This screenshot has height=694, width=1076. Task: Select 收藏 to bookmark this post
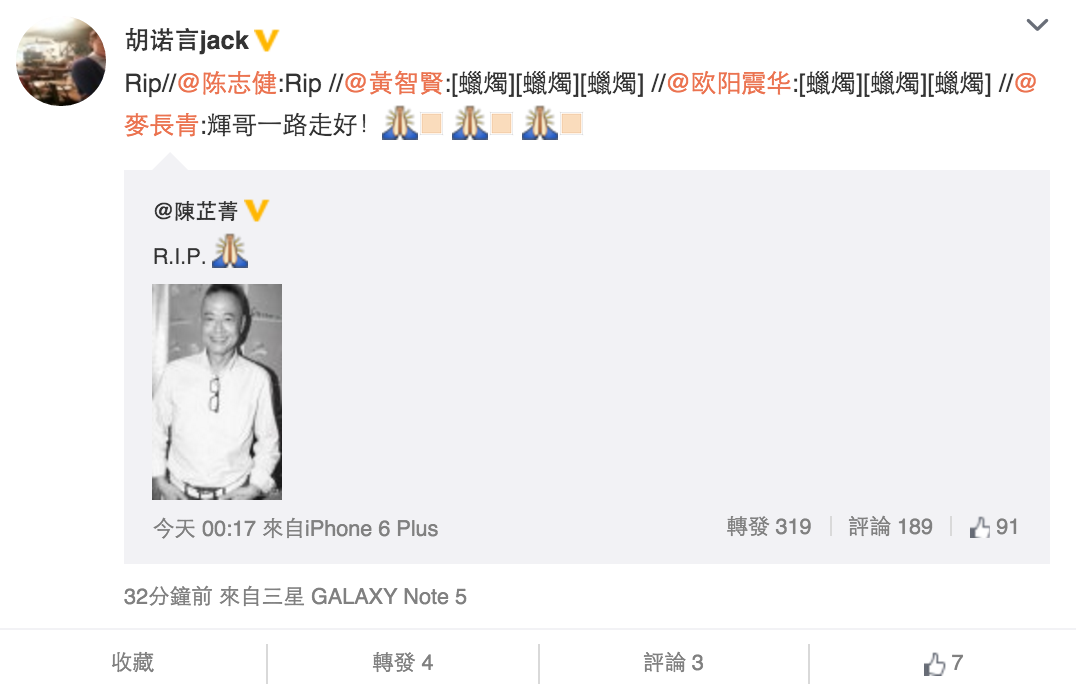tap(132, 662)
